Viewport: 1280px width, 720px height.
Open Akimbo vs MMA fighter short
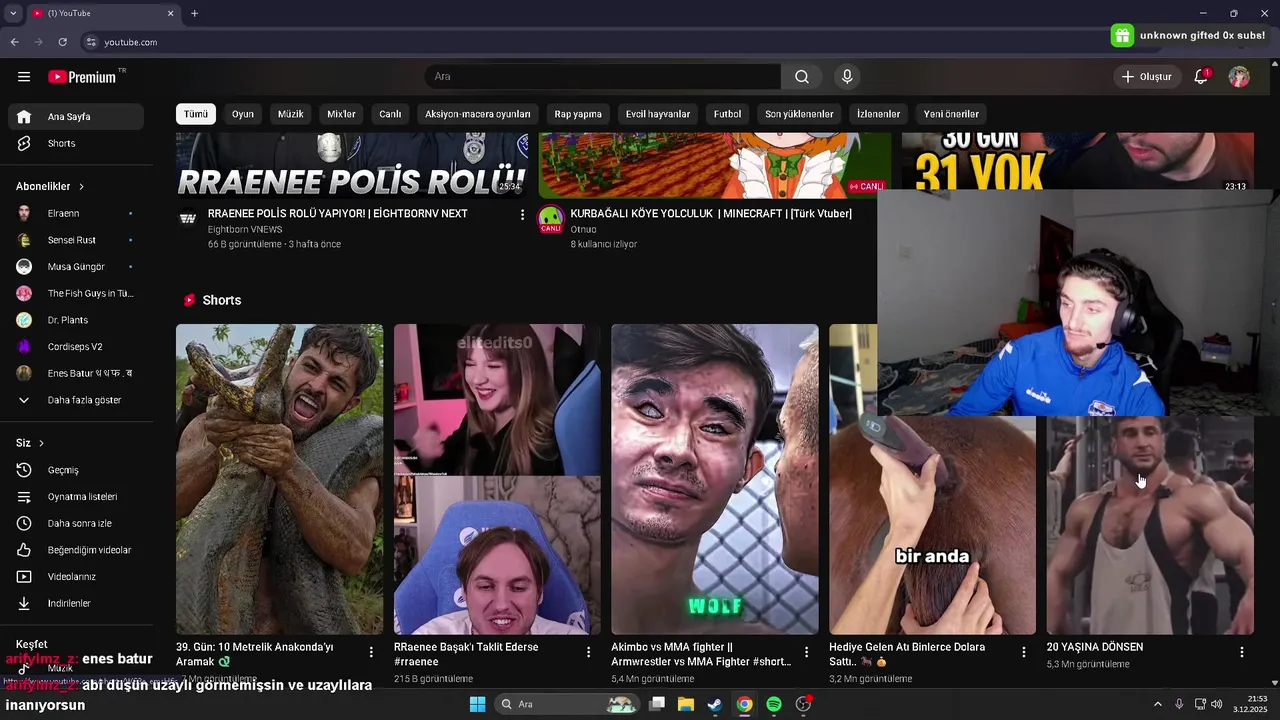click(x=714, y=479)
